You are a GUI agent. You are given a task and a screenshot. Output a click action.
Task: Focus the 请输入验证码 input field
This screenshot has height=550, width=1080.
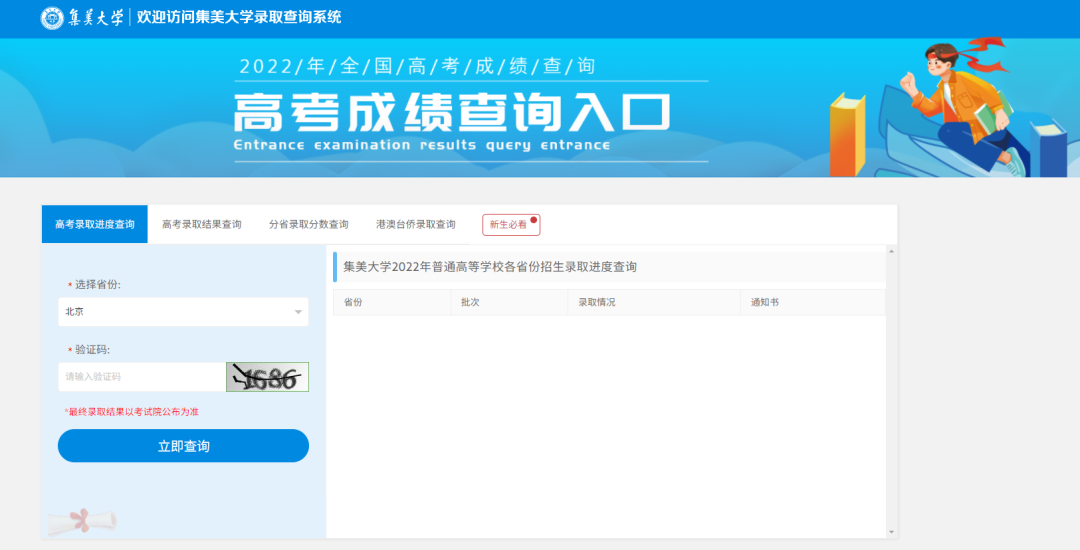point(142,377)
